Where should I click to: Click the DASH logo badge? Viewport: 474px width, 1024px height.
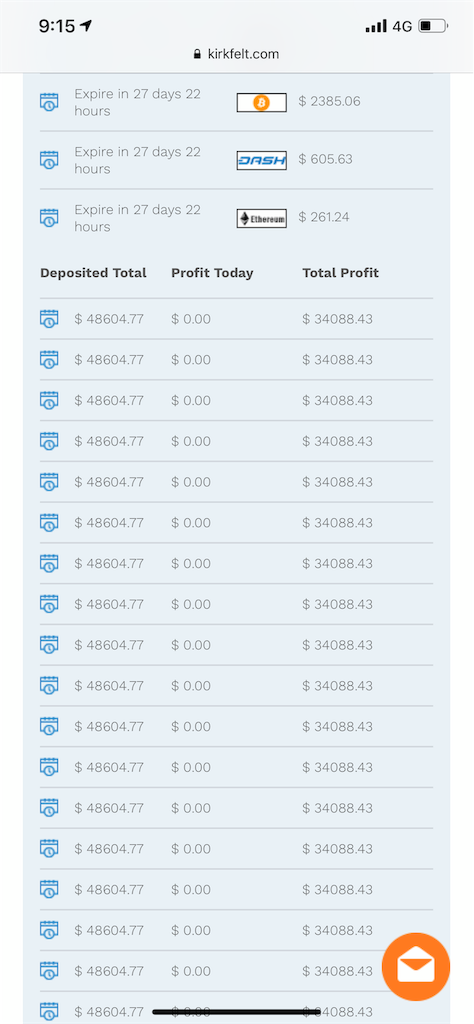(261, 160)
